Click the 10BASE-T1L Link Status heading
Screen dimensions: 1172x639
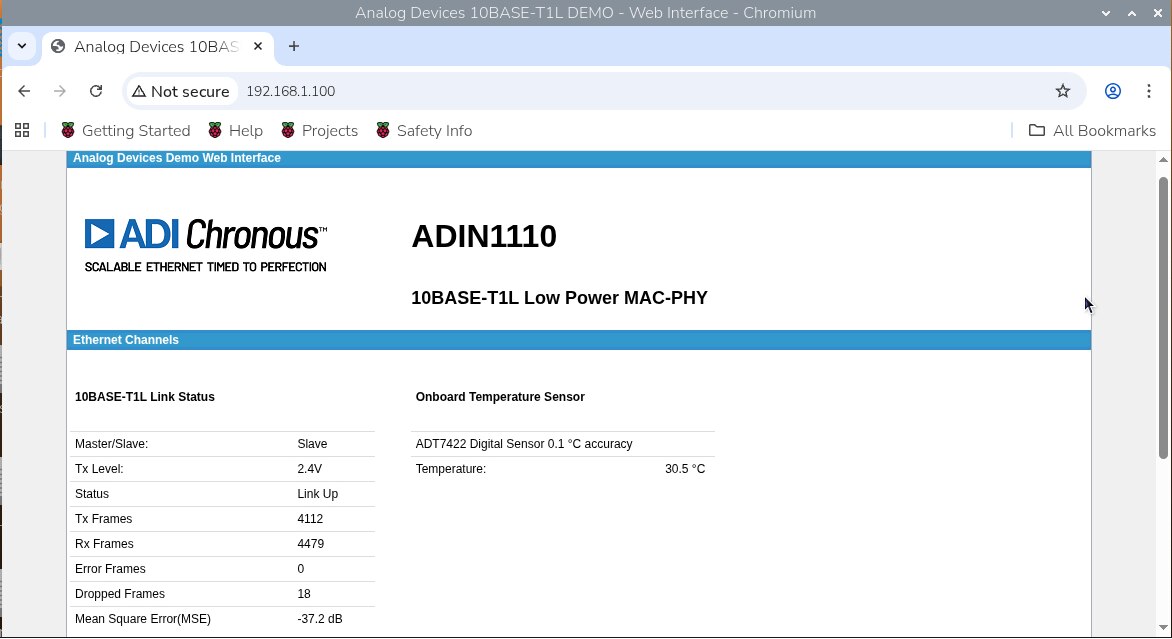(144, 397)
